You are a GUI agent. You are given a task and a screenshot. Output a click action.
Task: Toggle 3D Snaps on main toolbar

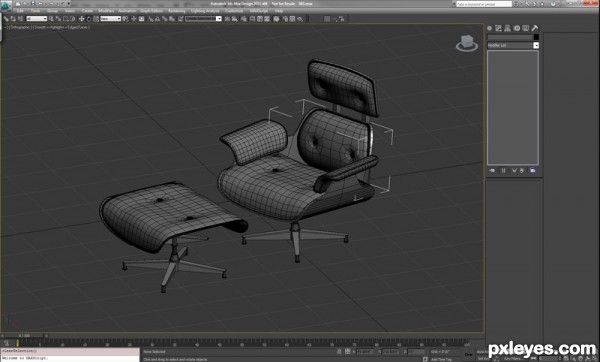151,18
